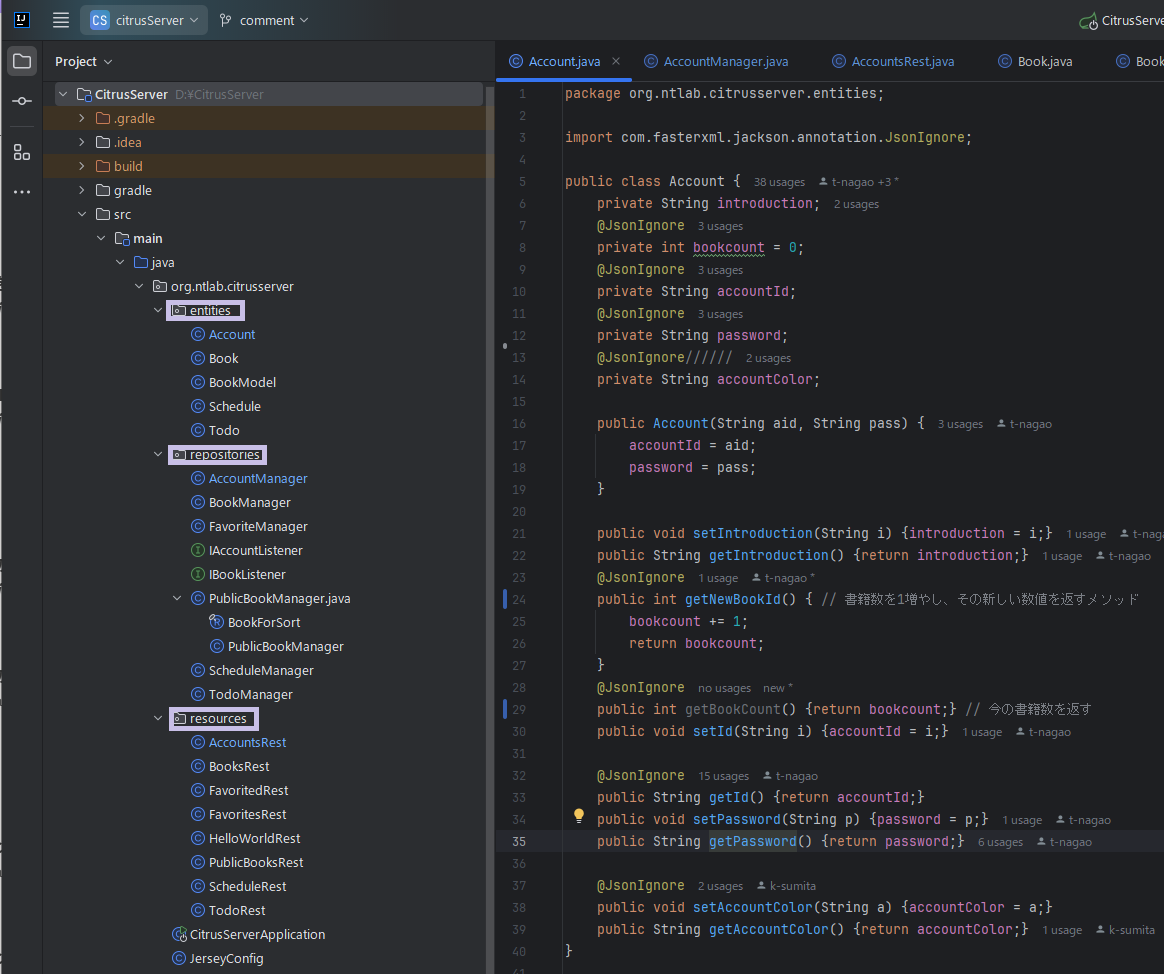Open ScheduleManager in the tree
Image resolution: width=1164 pixels, height=974 pixels.
pos(261,670)
